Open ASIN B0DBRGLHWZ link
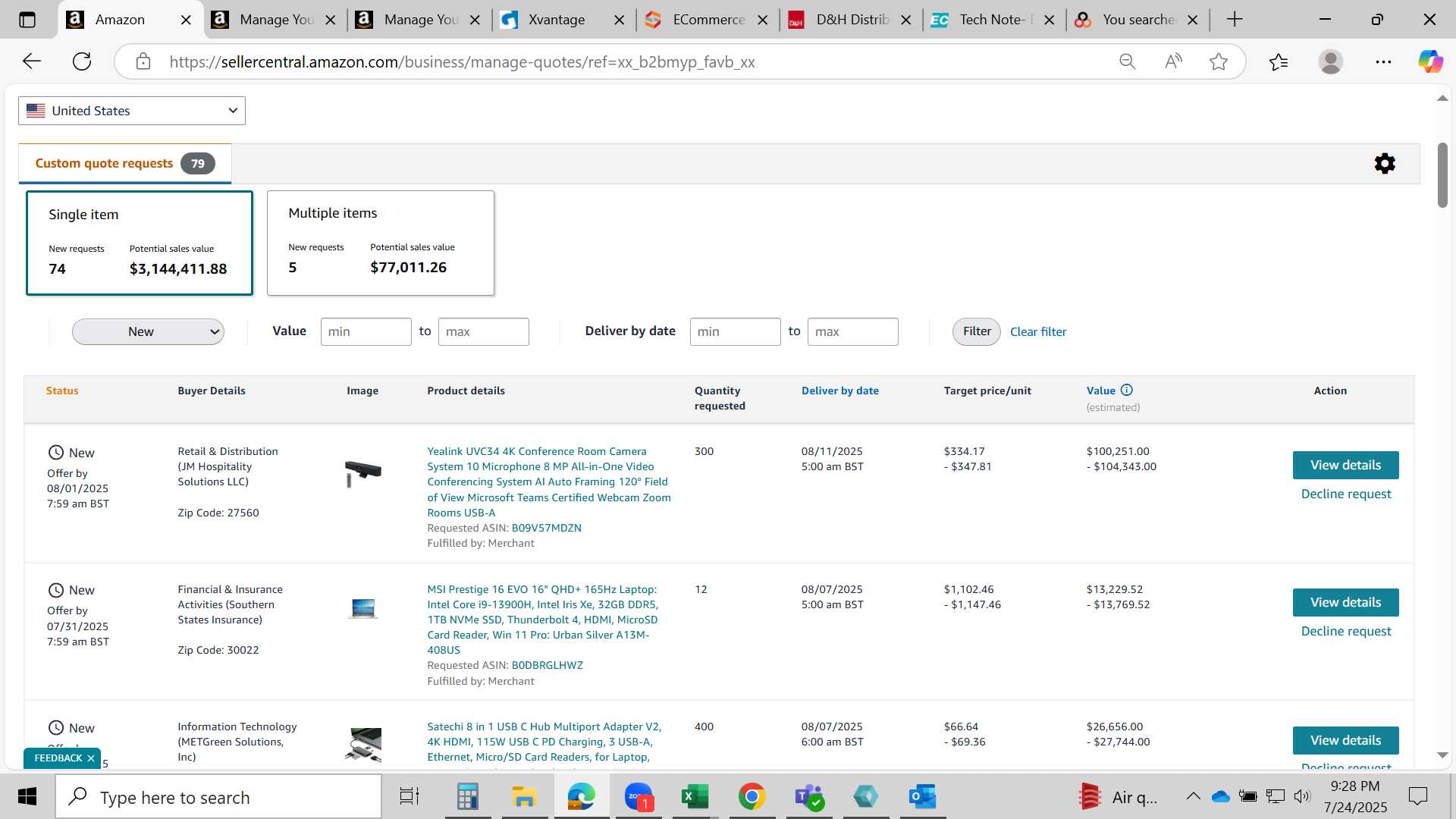 coord(547,665)
